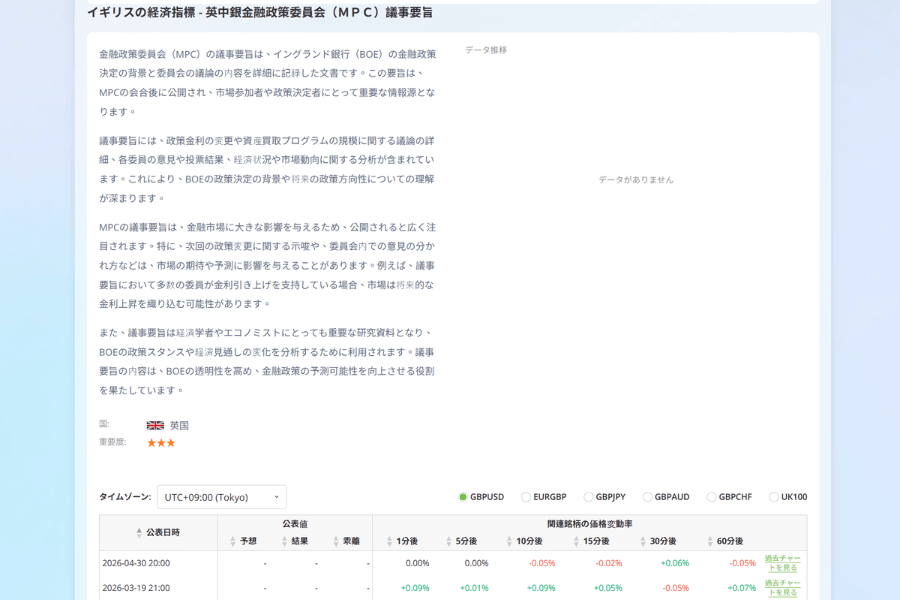Select the GBPJPY radio button

[588, 497]
